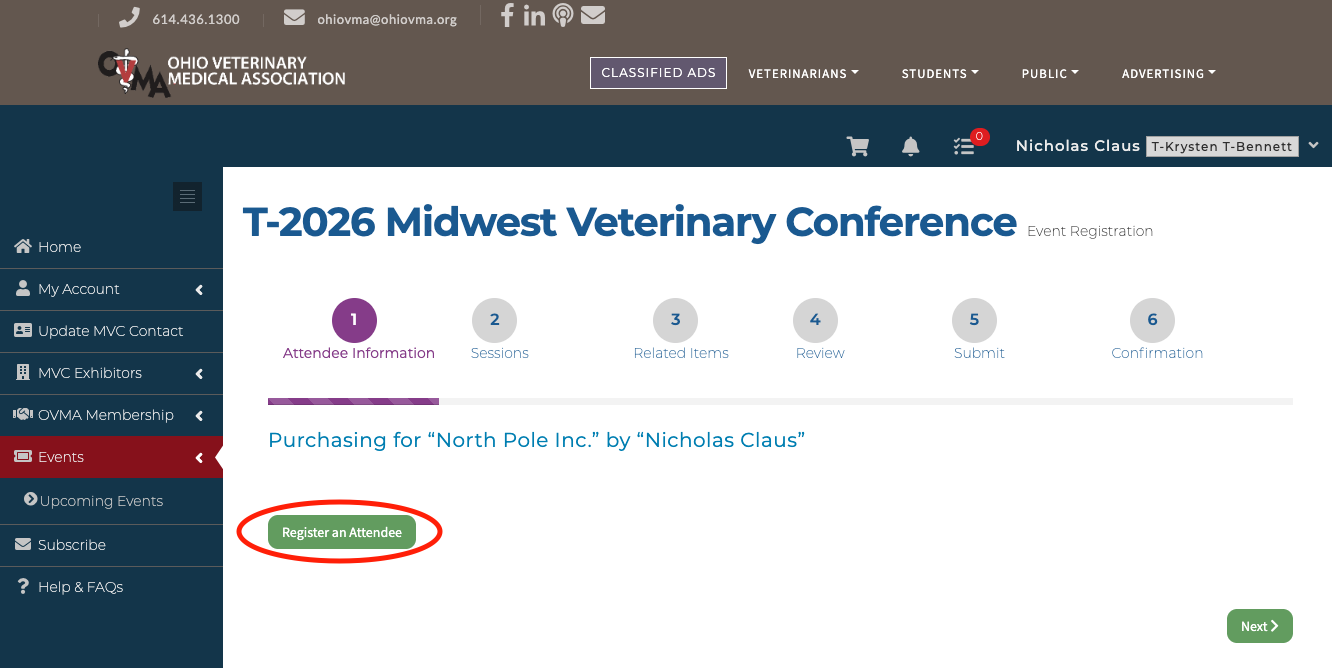1332x668 pixels.
Task: Open the Students dropdown menu
Action: pyautogui.click(x=940, y=73)
